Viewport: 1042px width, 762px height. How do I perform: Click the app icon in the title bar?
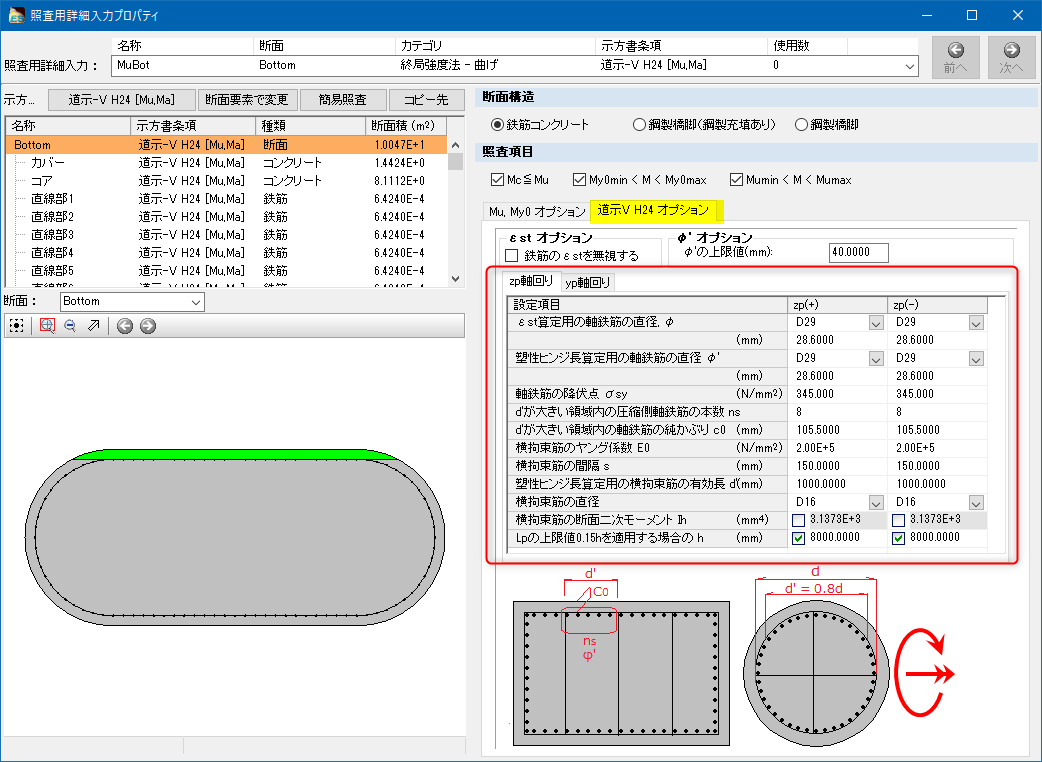click(x=16, y=15)
